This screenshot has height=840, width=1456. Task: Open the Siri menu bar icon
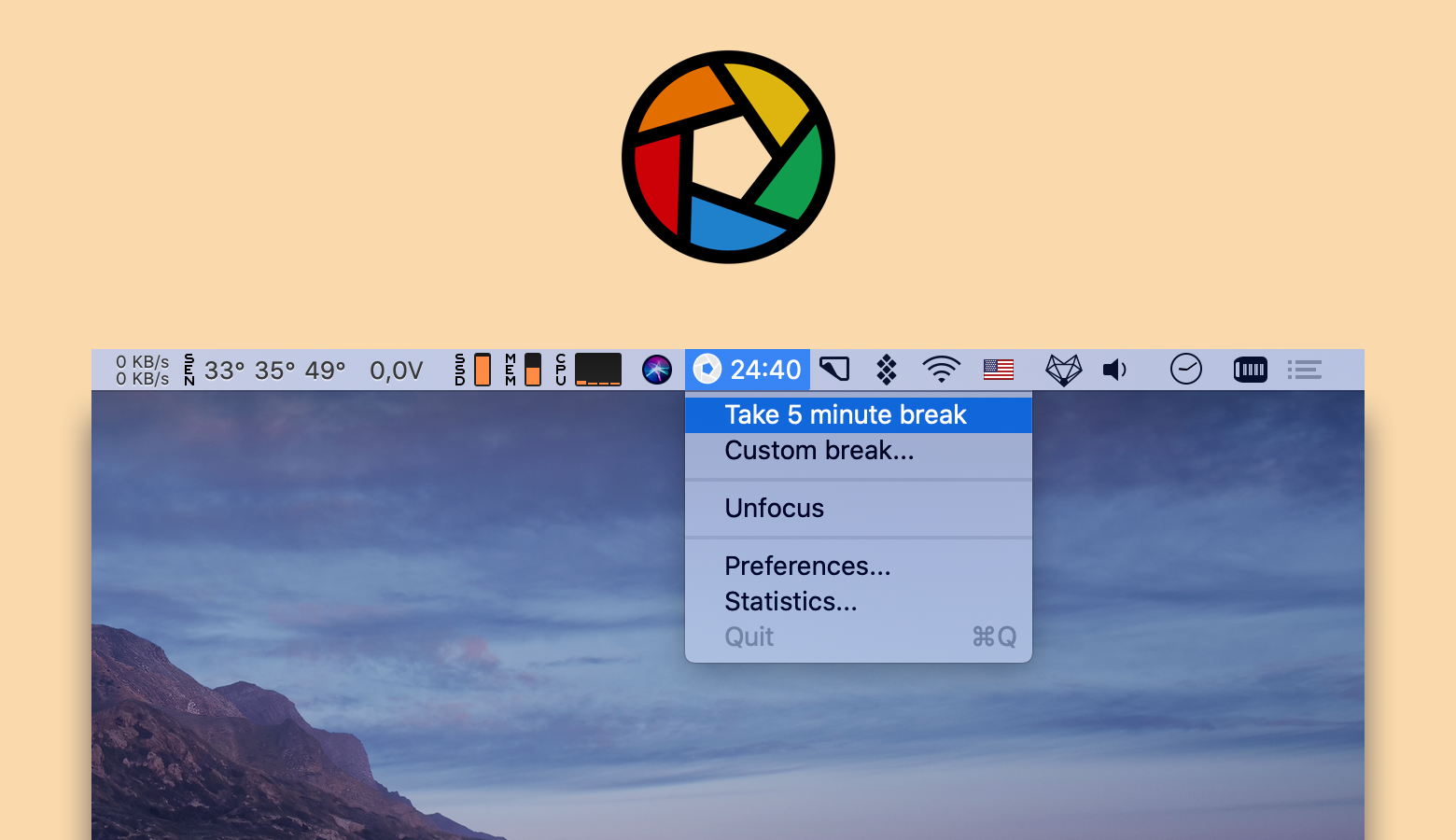click(657, 370)
